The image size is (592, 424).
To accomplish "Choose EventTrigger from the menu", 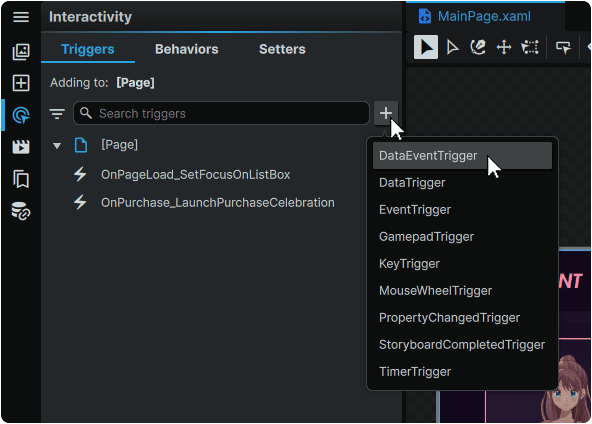I will pos(462,210).
